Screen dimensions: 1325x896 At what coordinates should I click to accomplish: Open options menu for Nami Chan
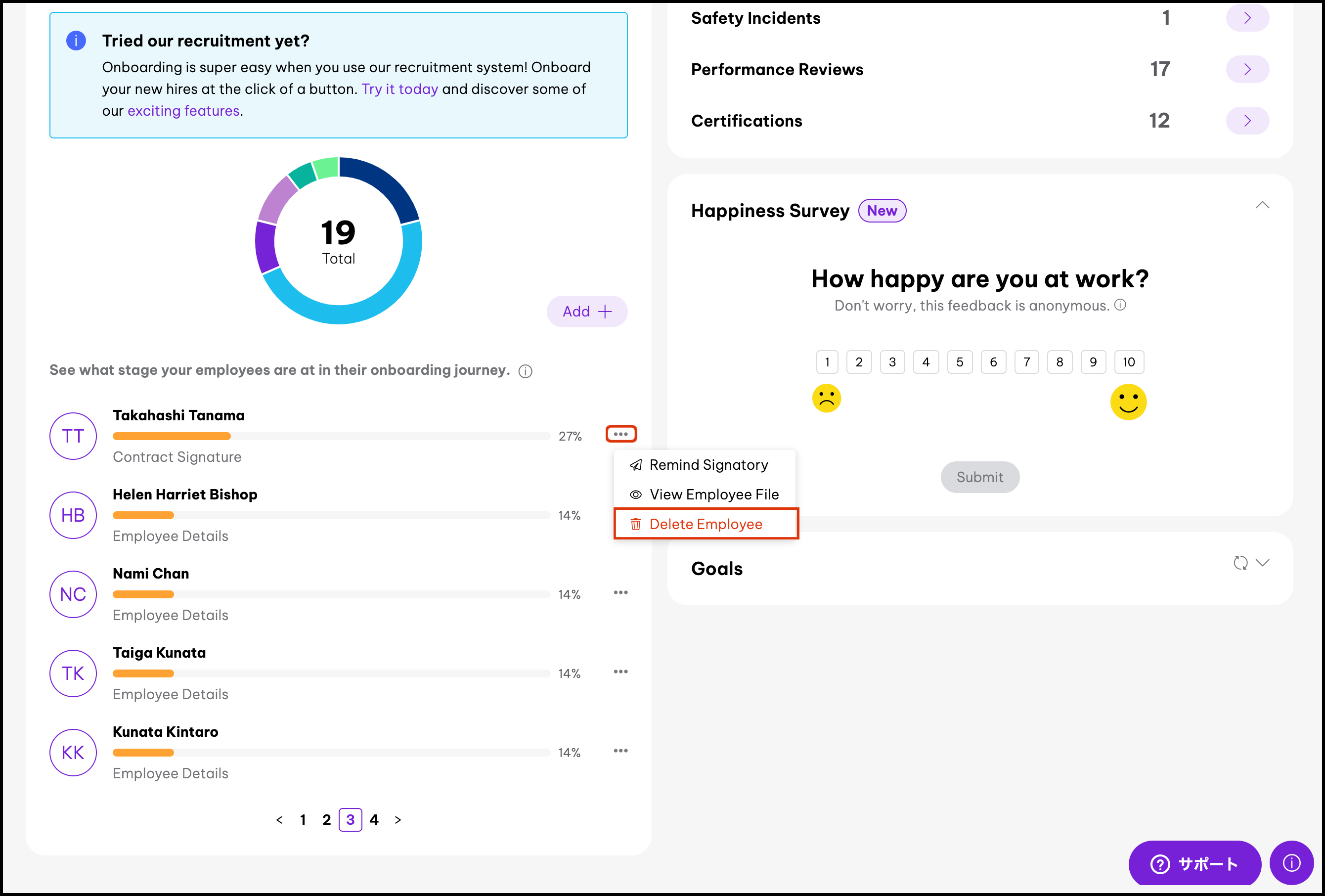620,592
